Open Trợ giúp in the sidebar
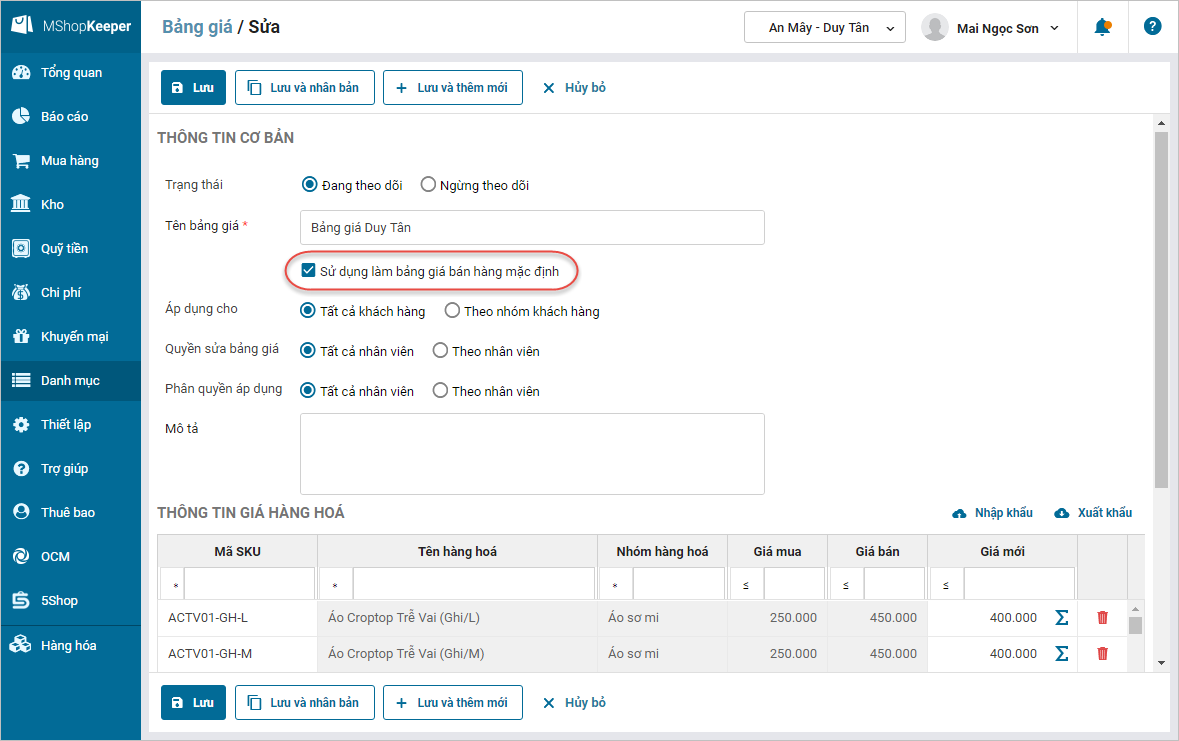The image size is (1179, 741). click(71, 469)
